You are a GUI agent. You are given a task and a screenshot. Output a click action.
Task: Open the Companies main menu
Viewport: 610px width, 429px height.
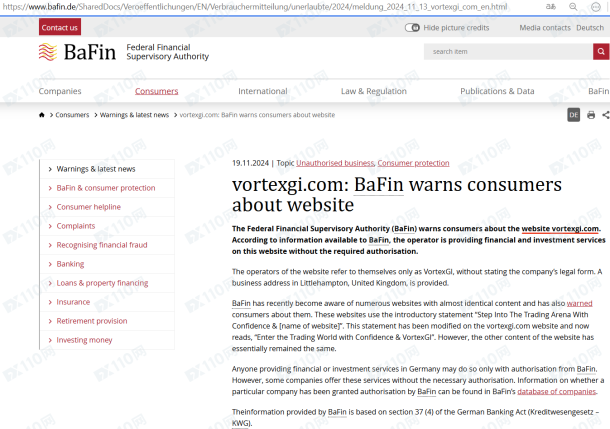[60, 91]
